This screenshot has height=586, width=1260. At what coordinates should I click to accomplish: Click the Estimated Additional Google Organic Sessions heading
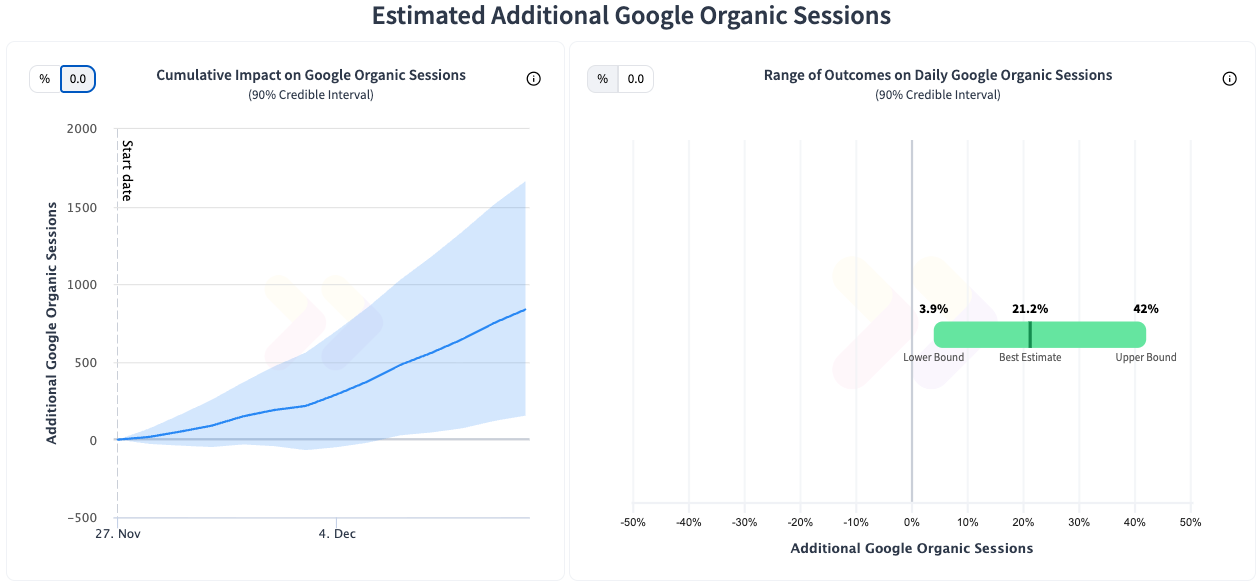click(x=630, y=16)
